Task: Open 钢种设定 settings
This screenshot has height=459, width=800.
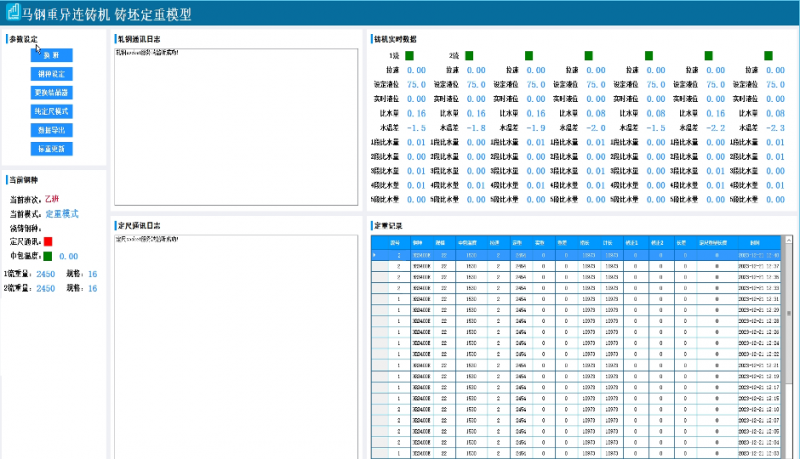Action: pos(50,73)
